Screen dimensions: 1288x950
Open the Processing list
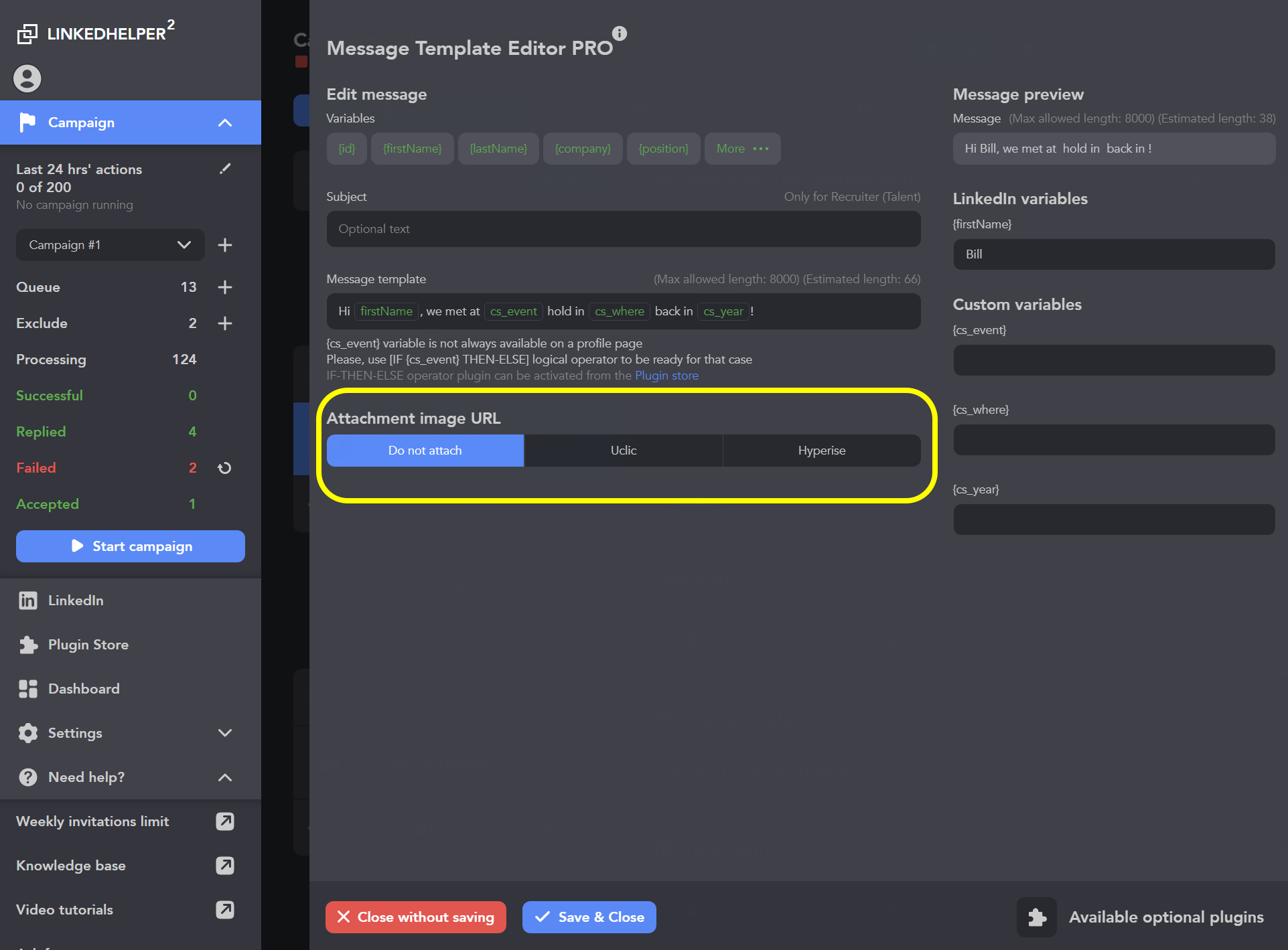click(107, 360)
